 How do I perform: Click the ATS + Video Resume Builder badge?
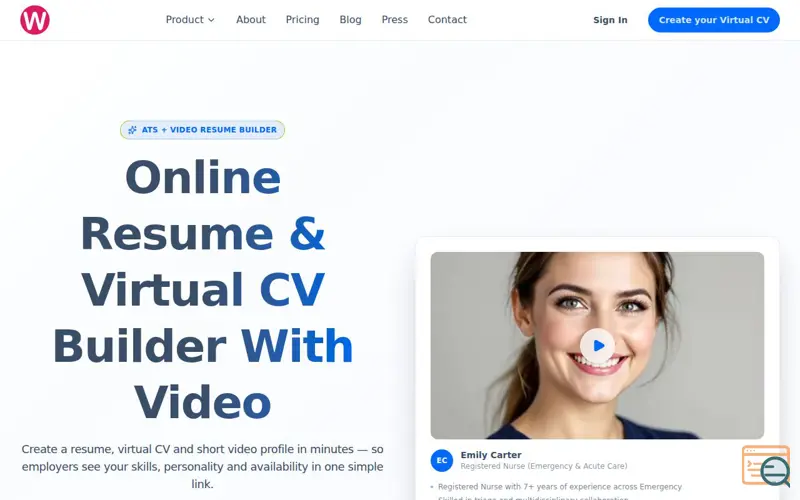point(203,130)
